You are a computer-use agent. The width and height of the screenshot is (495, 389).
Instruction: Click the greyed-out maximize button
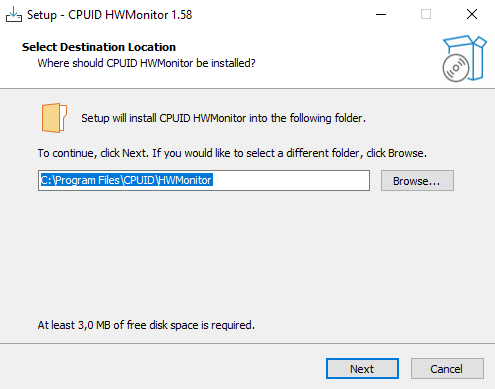(426, 14)
